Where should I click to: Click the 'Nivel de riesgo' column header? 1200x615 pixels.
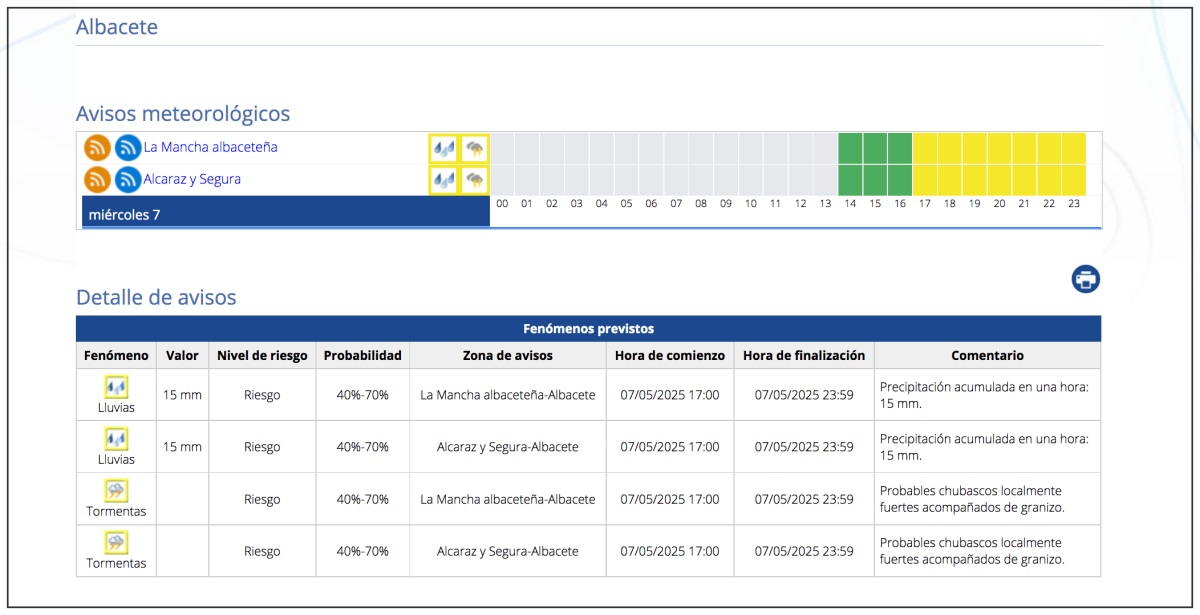click(262, 355)
